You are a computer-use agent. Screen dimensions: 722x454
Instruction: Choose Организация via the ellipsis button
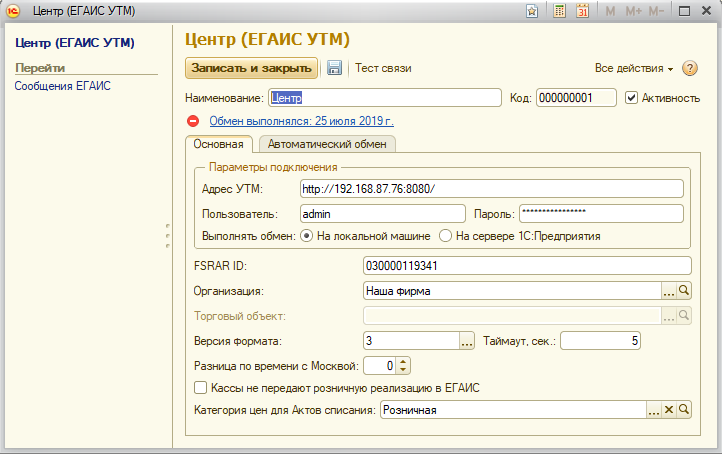(669, 291)
